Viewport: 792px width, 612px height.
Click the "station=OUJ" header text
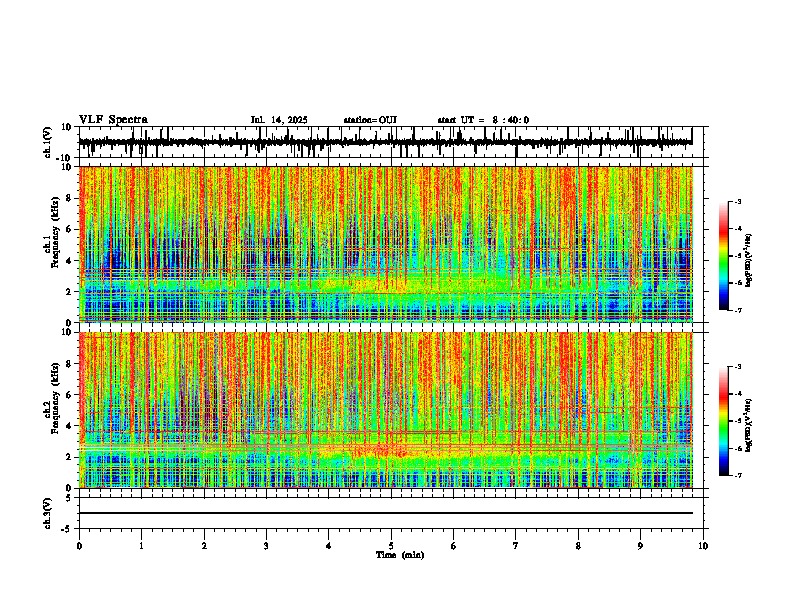pyautogui.click(x=370, y=120)
